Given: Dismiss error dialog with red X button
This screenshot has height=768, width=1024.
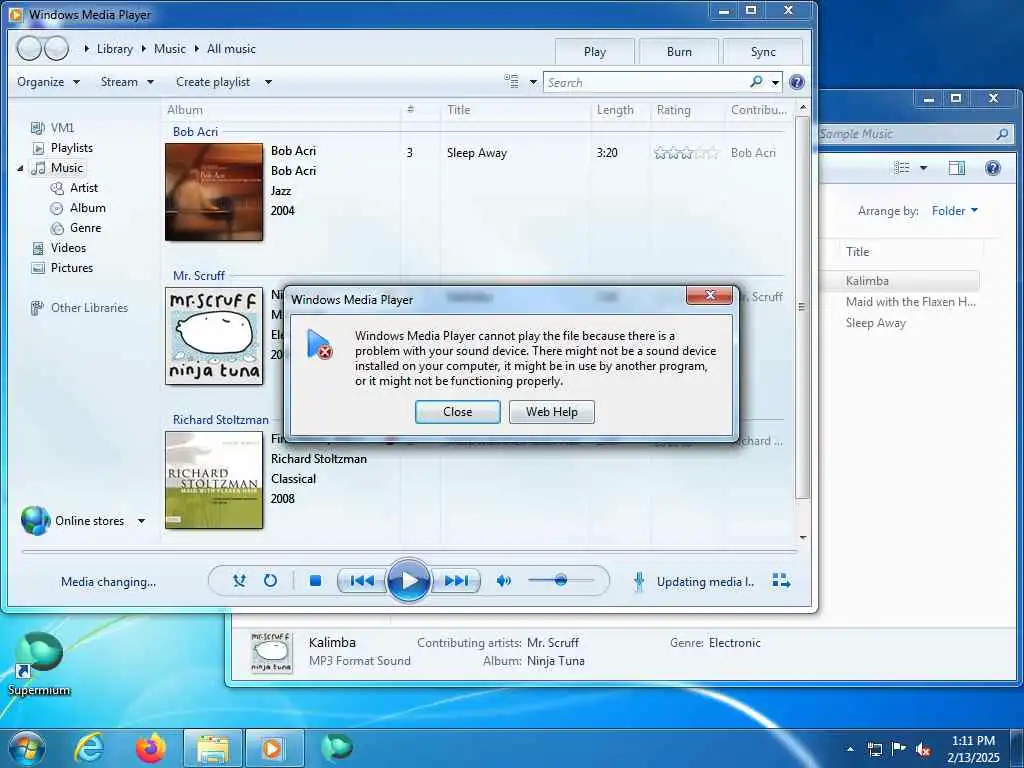Looking at the screenshot, I should click(x=711, y=296).
